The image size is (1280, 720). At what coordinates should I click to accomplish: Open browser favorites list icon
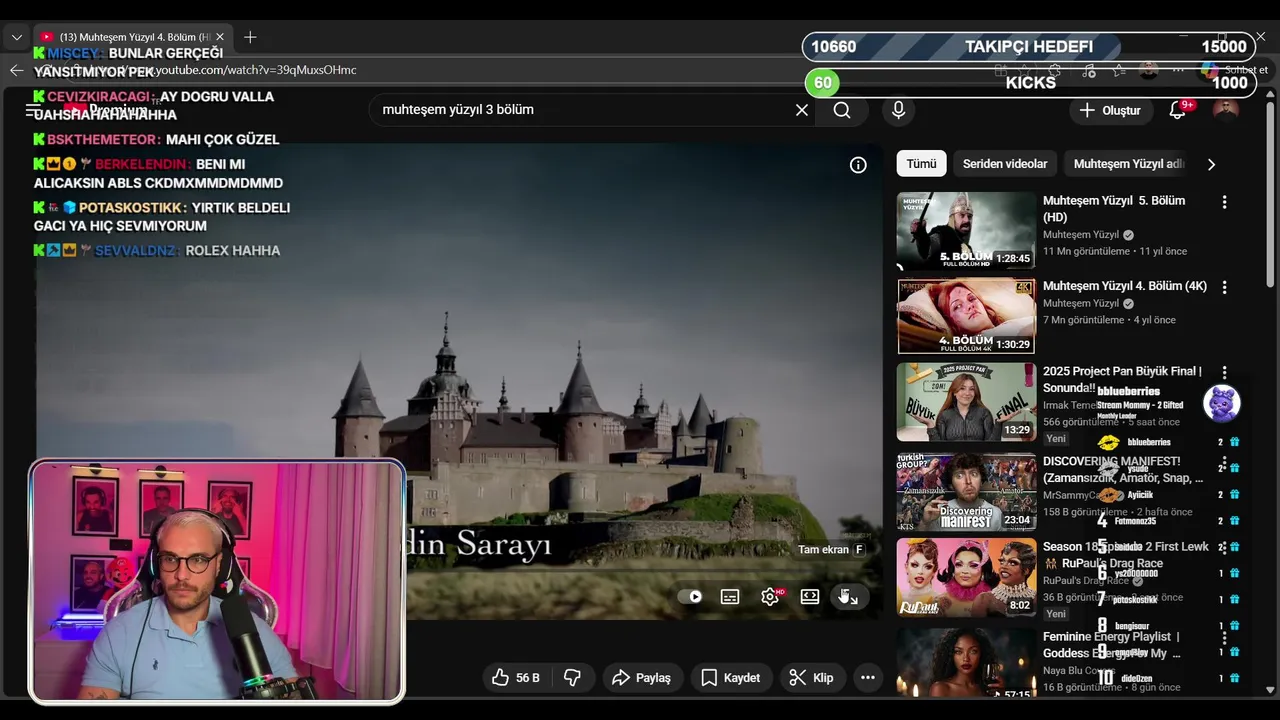1119,70
